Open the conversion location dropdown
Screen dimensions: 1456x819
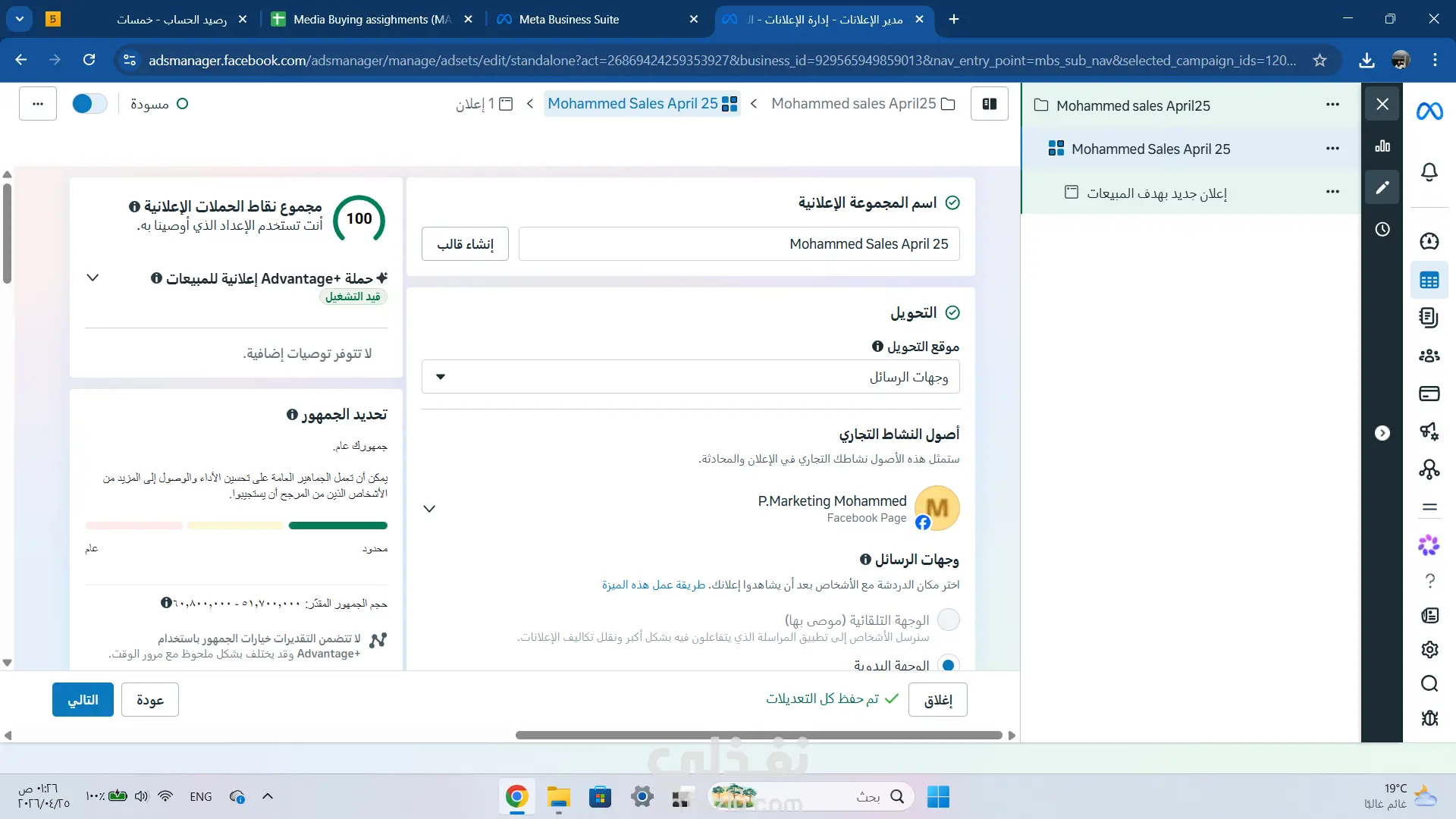[690, 377]
